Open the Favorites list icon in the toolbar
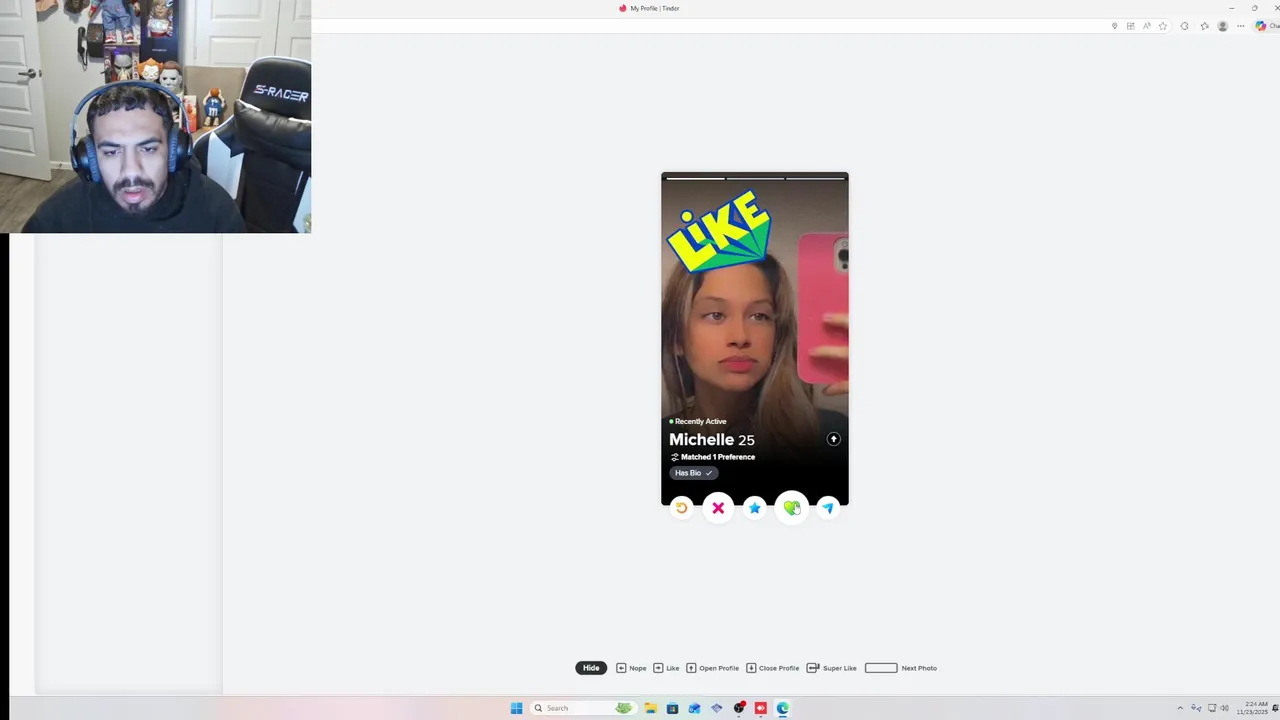1280x720 pixels. (x=1205, y=26)
